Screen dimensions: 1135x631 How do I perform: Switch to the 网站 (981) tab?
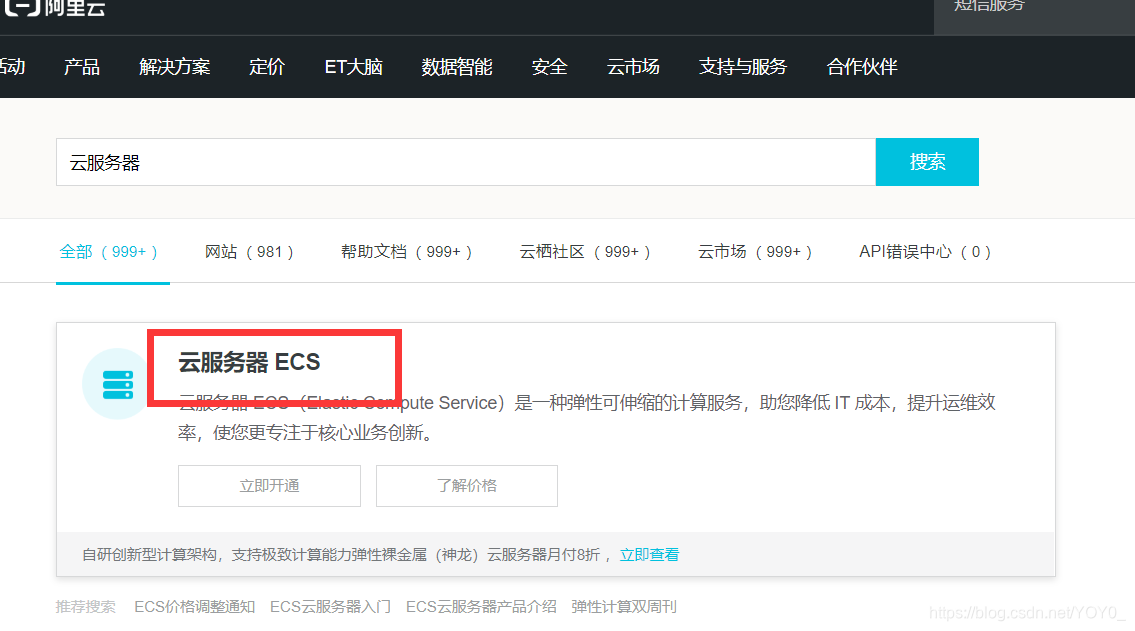pos(249,252)
